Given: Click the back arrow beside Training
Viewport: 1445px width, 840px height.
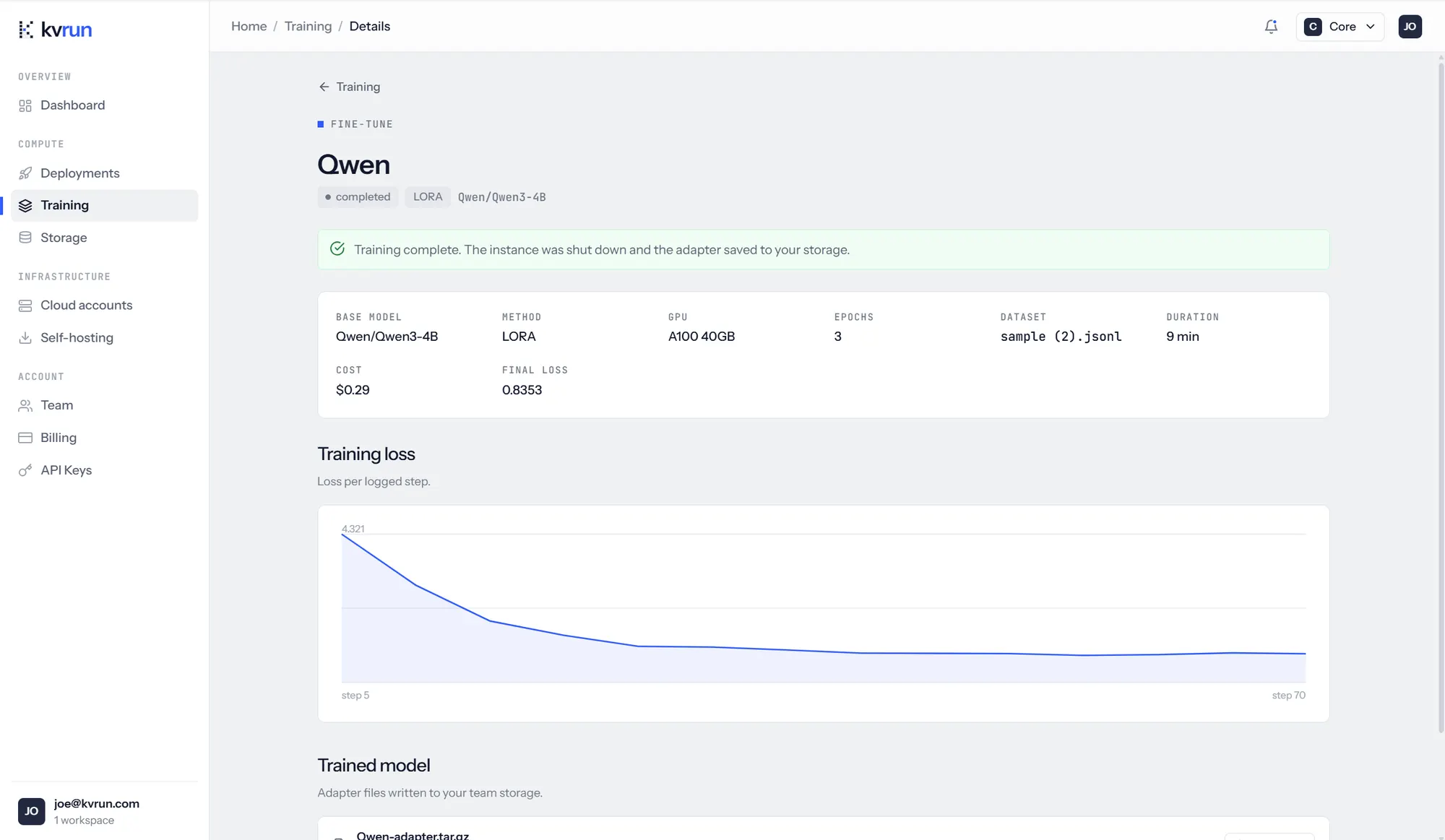Looking at the screenshot, I should click(x=324, y=87).
